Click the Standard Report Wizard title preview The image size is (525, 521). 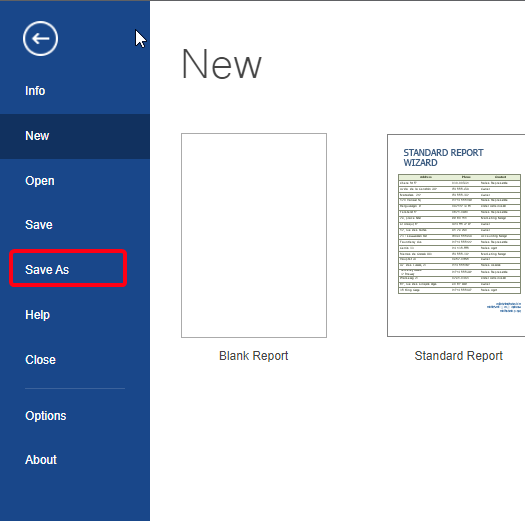click(x=443, y=157)
